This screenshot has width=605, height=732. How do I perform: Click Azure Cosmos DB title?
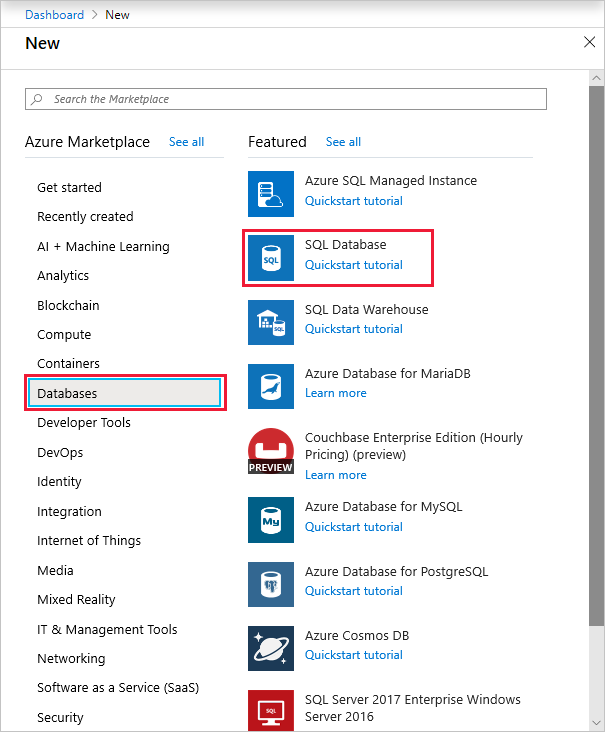point(357,635)
